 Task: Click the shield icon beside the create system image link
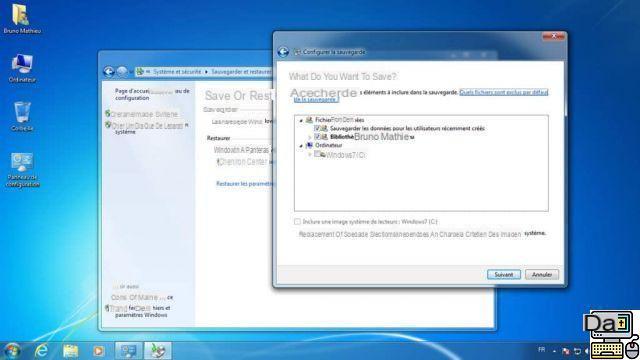108,113
